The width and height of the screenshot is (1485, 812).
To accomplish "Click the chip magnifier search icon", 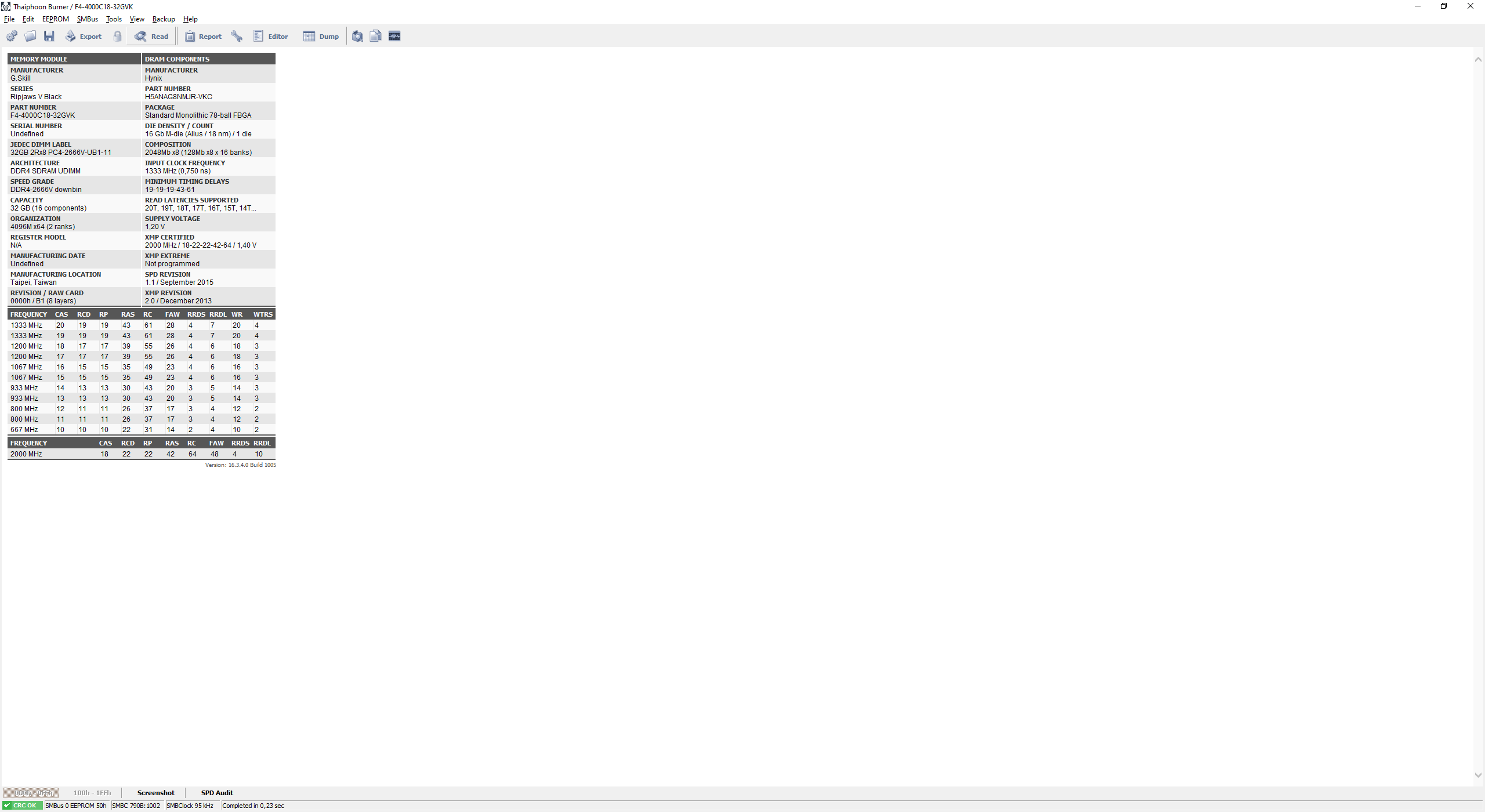I will click(x=357, y=37).
